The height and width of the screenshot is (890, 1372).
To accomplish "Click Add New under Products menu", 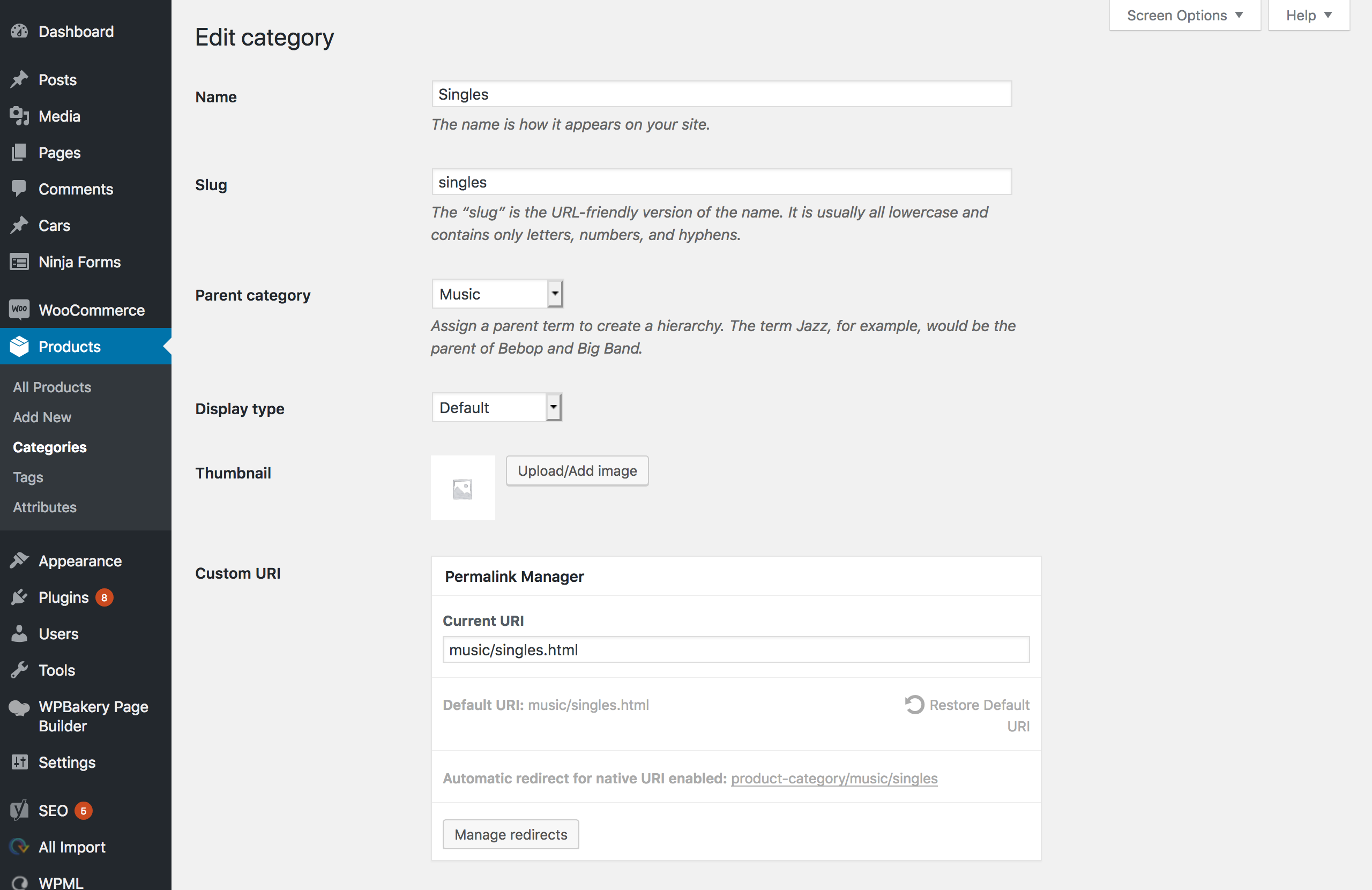I will tap(42, 417).
